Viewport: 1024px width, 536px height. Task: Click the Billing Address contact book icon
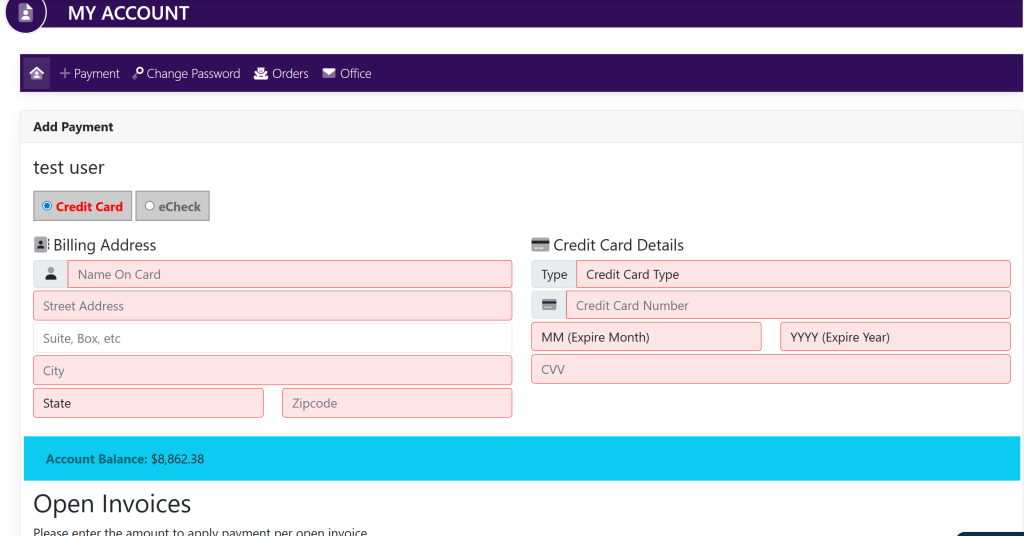tap(41, 245)
